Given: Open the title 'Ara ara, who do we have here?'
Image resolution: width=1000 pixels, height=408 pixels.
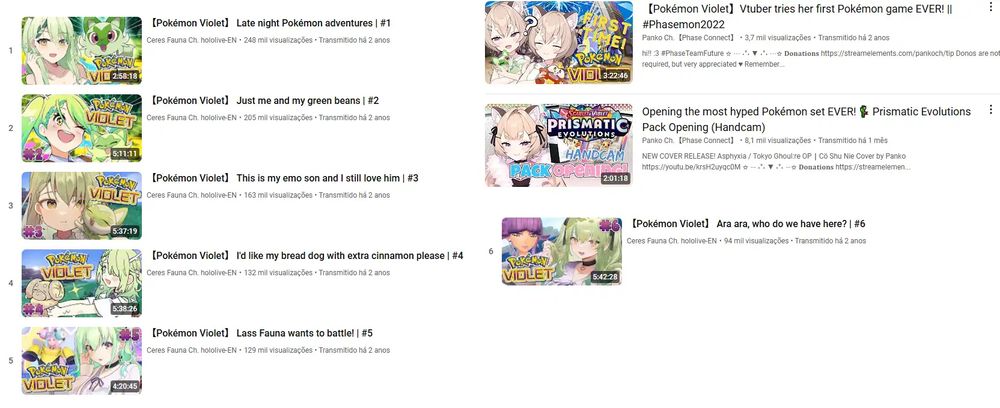Looking at the screenshot, I should (x=747, y=224).
